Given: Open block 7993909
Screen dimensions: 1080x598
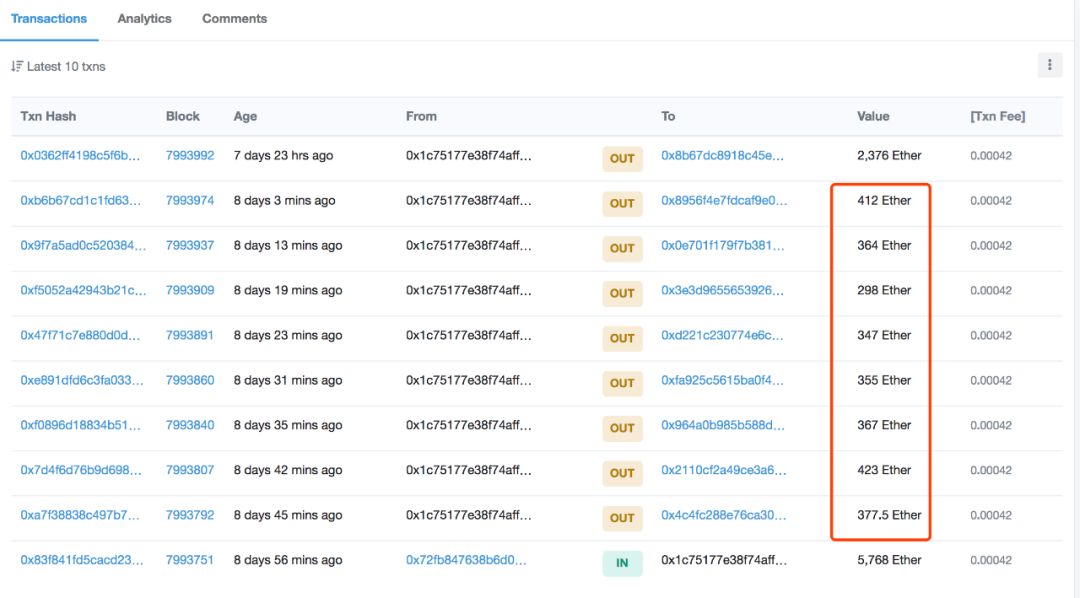Looking at the screenshot, I should tap(190, 290).
